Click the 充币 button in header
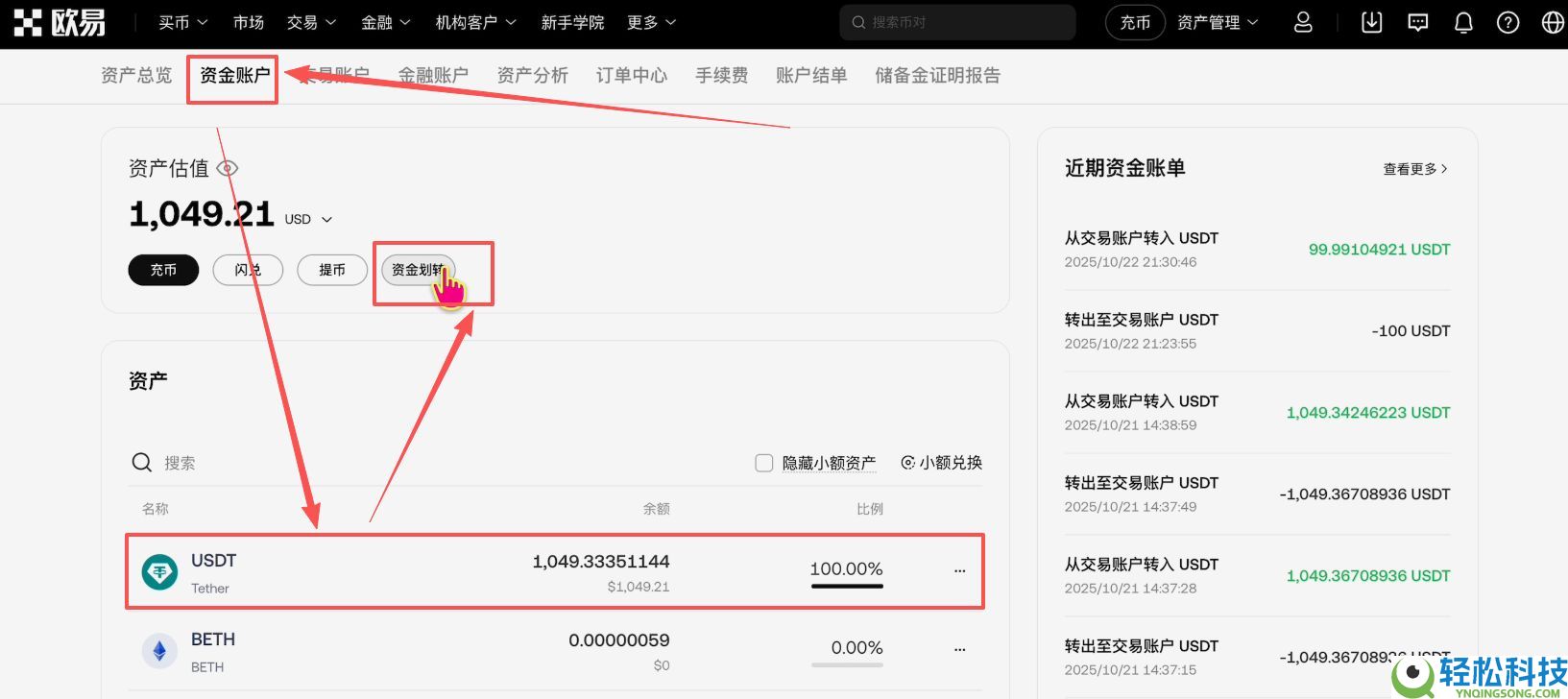1568x699 pixels. pos(1135,22)
